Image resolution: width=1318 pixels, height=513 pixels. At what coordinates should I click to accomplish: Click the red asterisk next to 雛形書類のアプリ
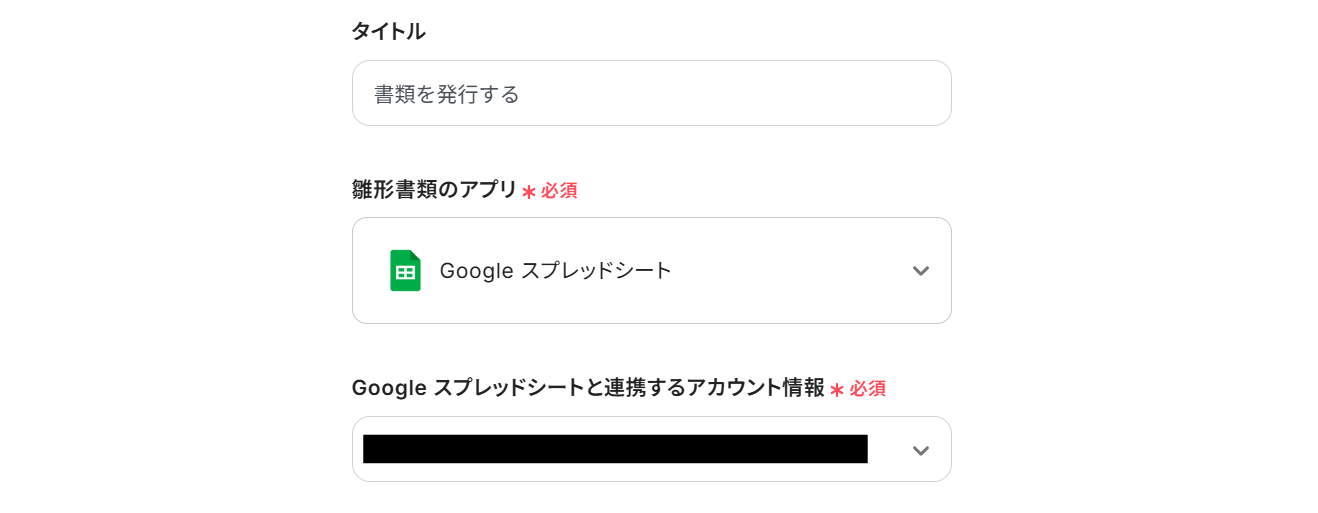click(529, 192)
